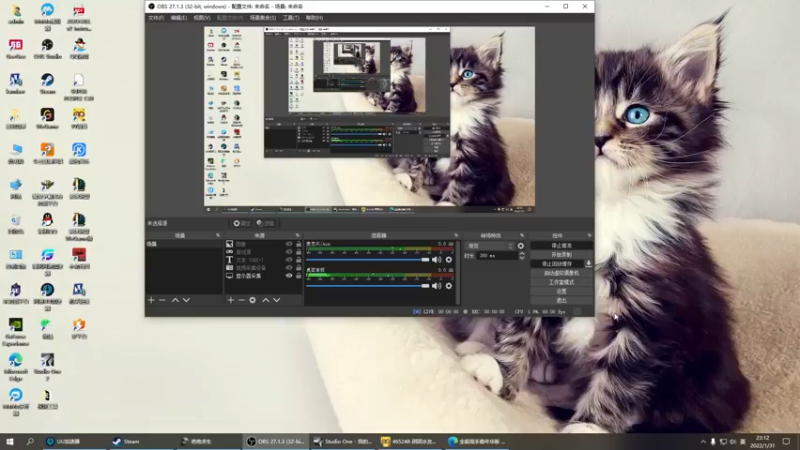Click the 停止回放缓存 button
The height and width of the screenshot is (450, 800).
tap(557, 264)
